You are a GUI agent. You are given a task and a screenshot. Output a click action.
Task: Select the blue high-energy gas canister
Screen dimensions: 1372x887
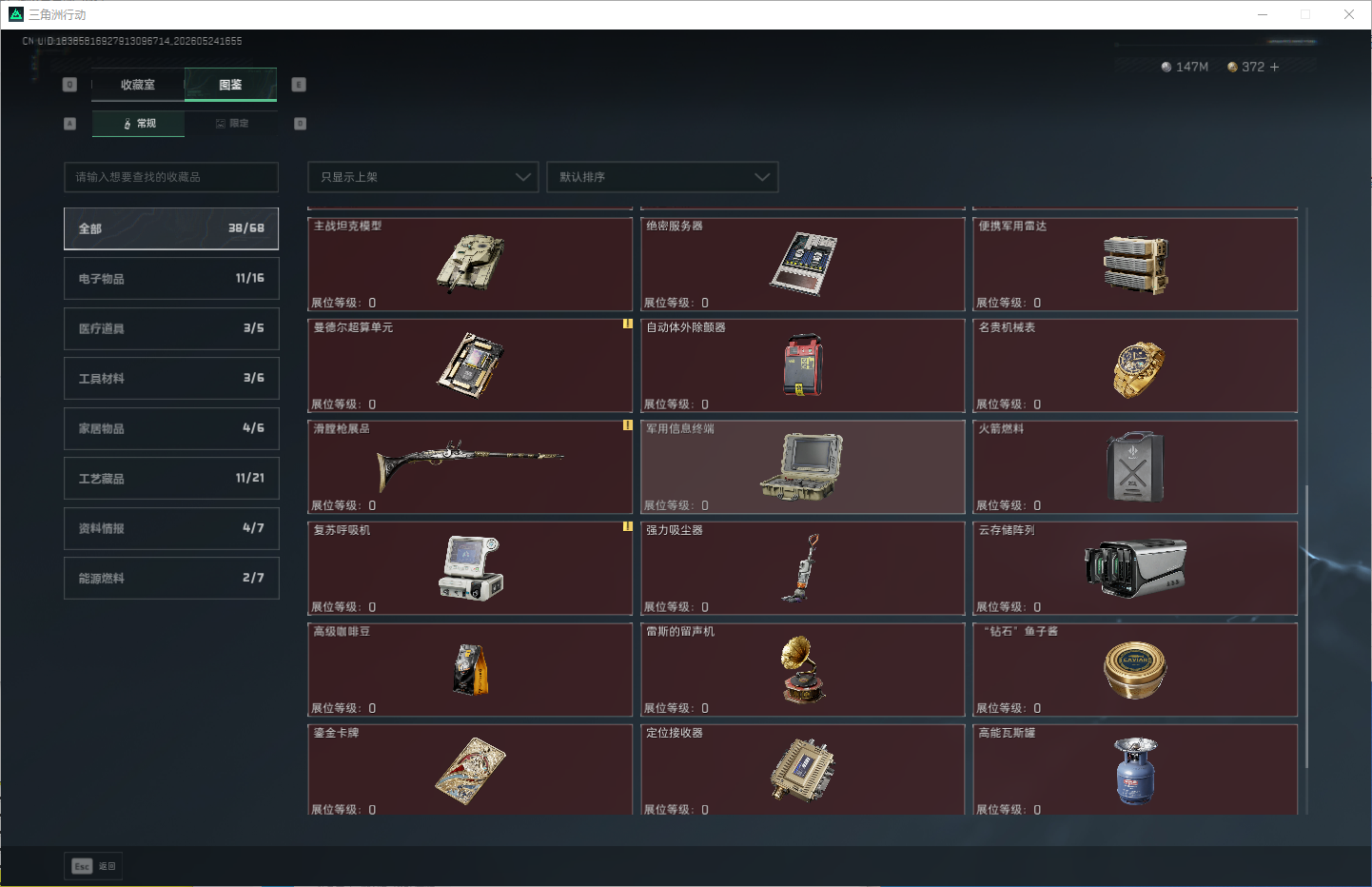[1136, 772]
